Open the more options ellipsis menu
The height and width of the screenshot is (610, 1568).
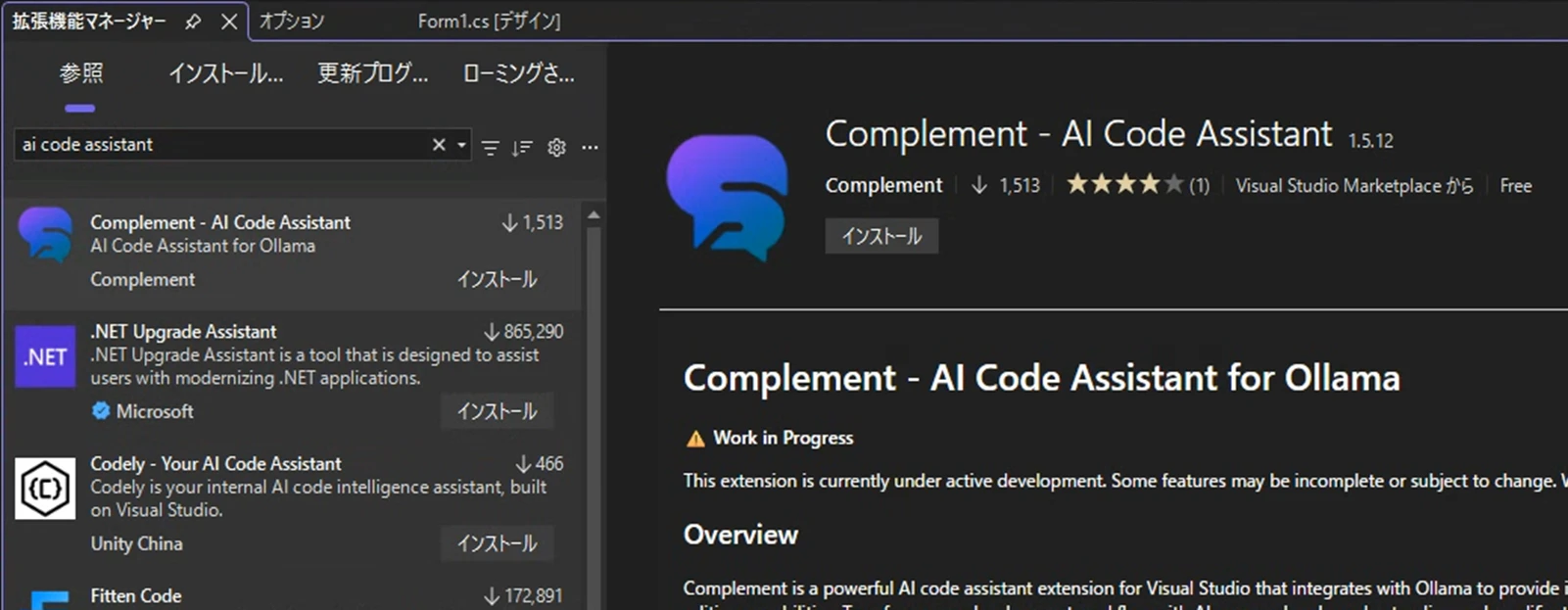590,147
